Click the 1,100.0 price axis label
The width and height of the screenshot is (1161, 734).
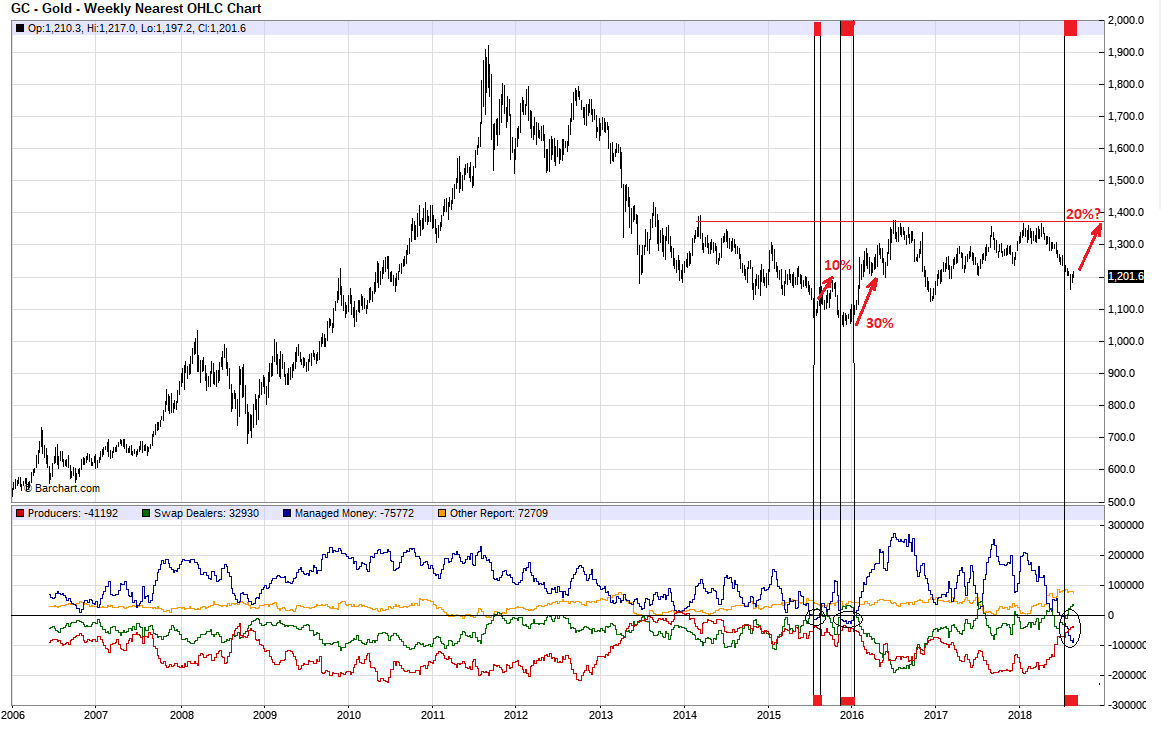click(x=1125, y=309)
